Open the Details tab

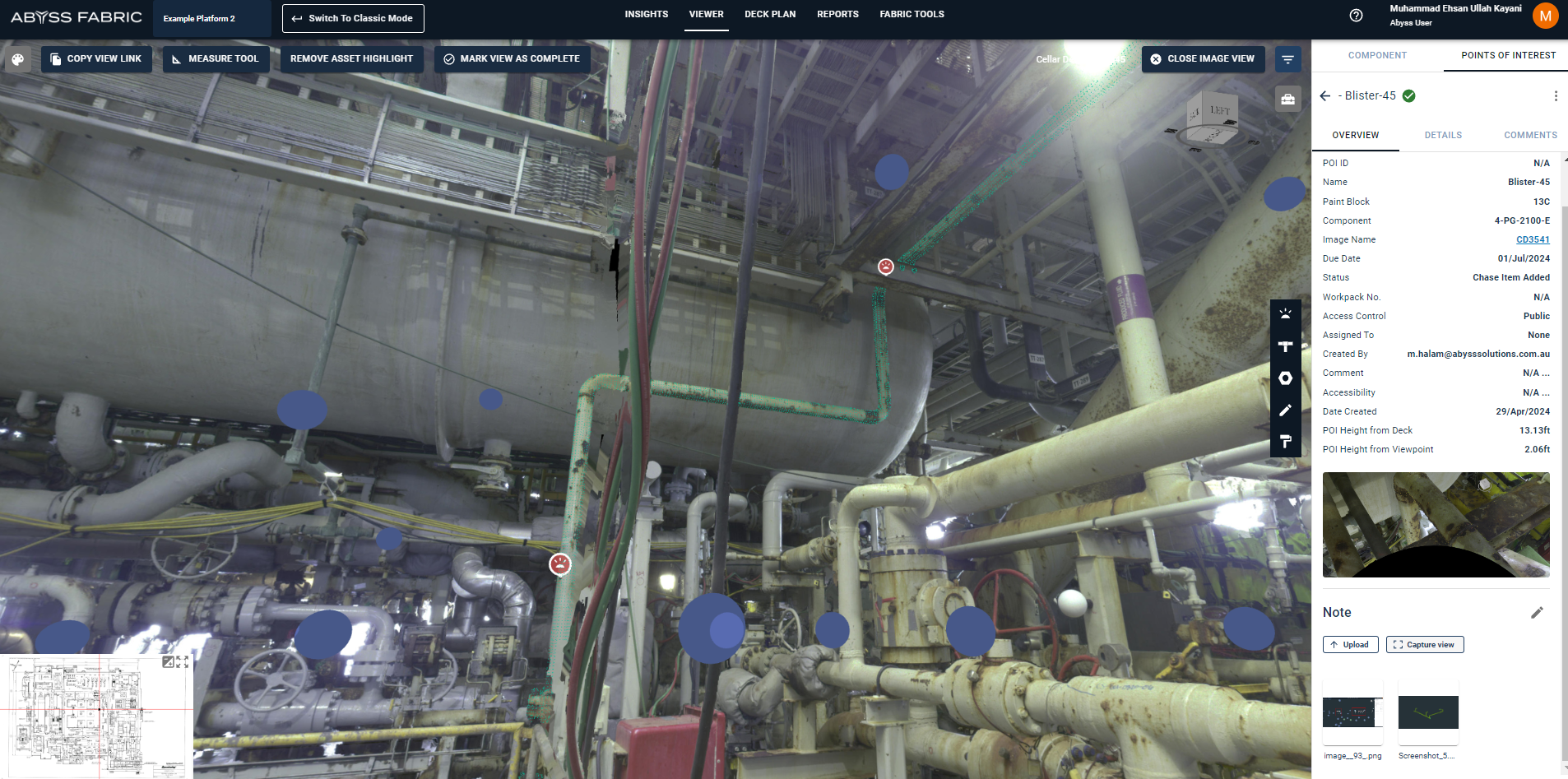(1443, 136)
